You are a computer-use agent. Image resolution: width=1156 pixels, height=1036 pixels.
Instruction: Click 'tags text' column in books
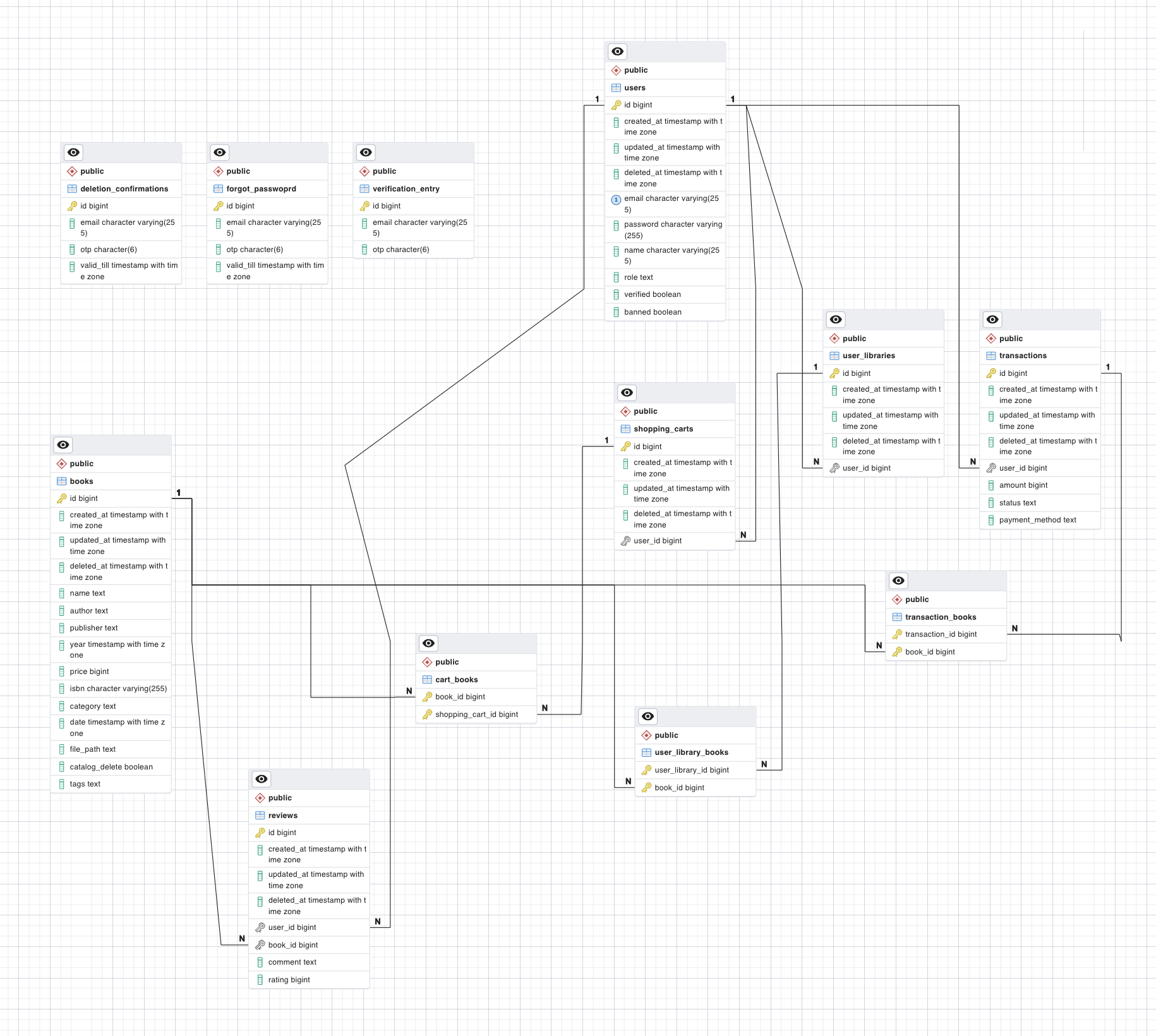(x=111, y=785)
